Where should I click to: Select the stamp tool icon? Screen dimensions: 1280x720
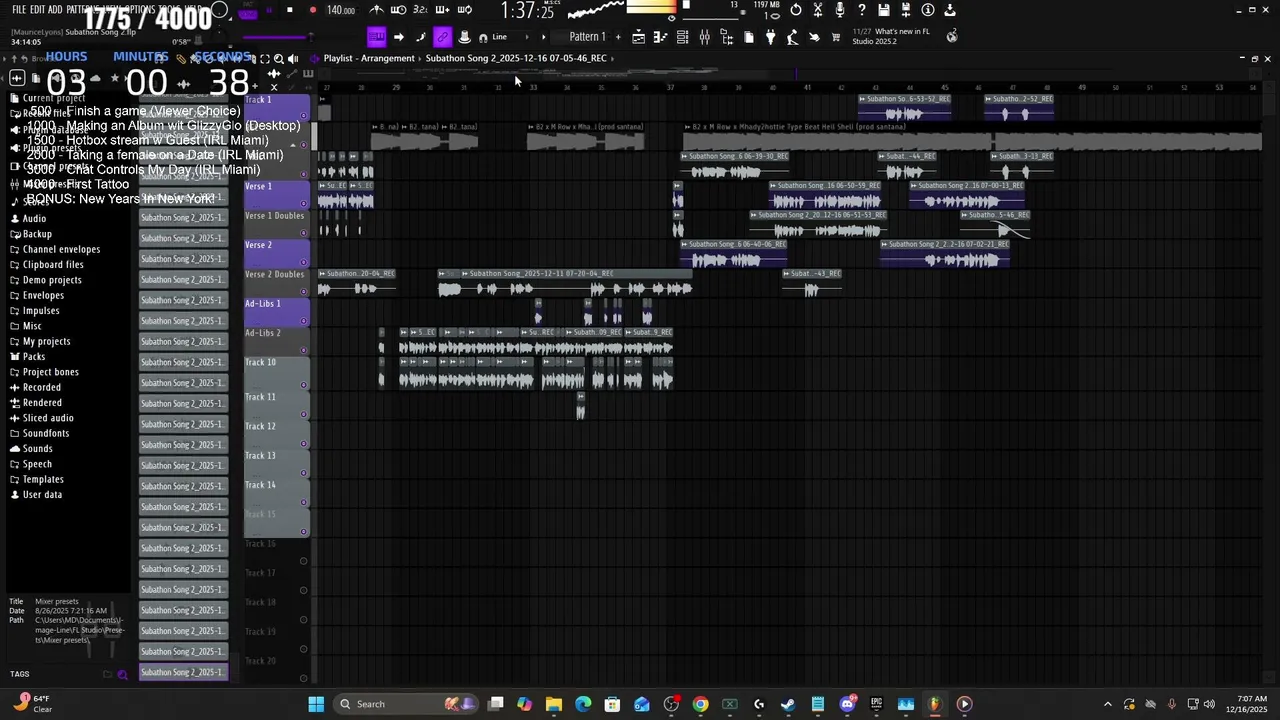(464, 37)
